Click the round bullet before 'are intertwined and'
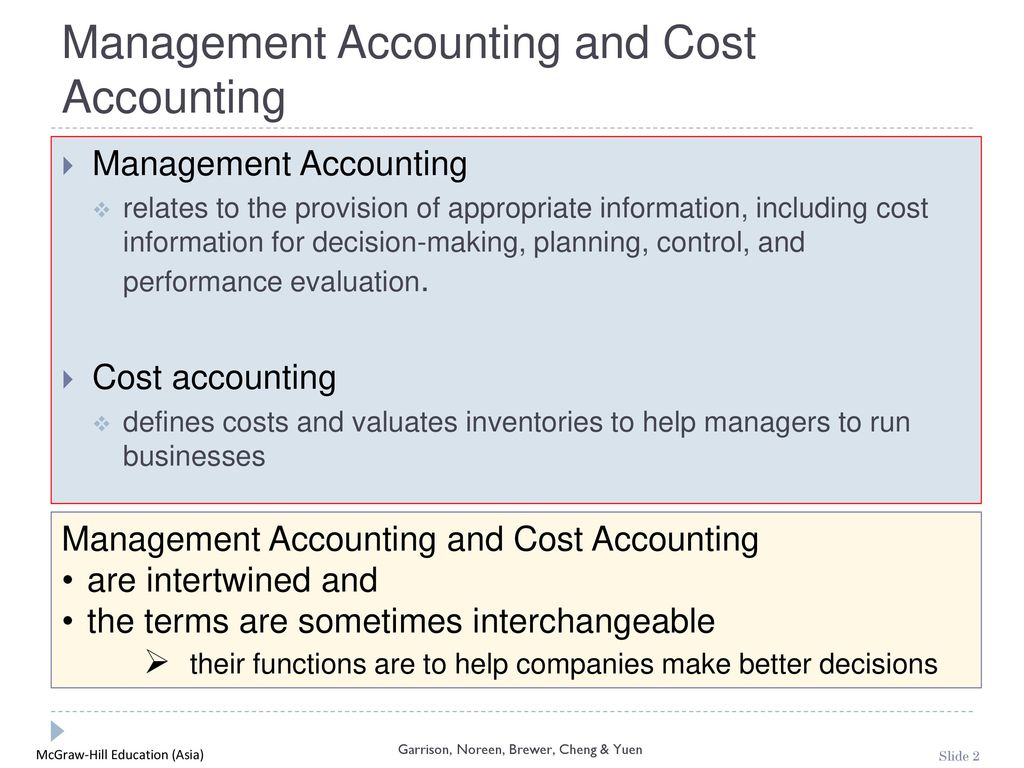 pos(68,581)
